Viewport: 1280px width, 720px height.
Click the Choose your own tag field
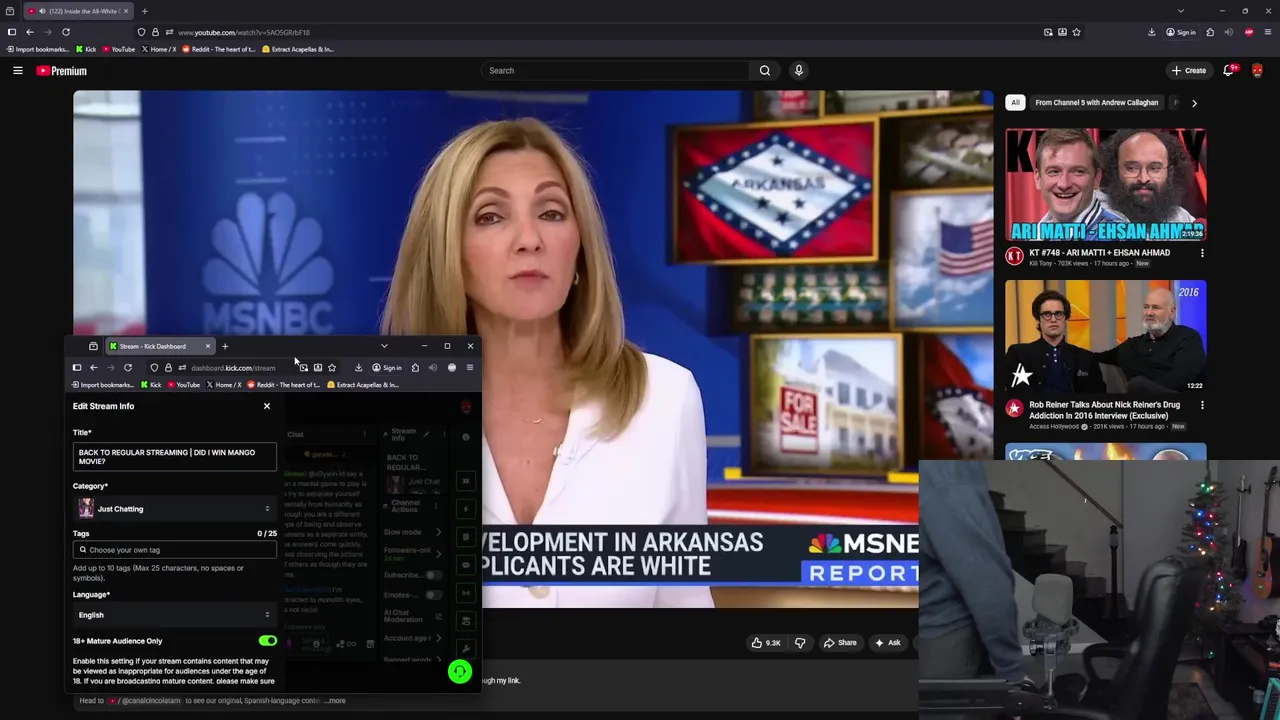pos(175,550)
